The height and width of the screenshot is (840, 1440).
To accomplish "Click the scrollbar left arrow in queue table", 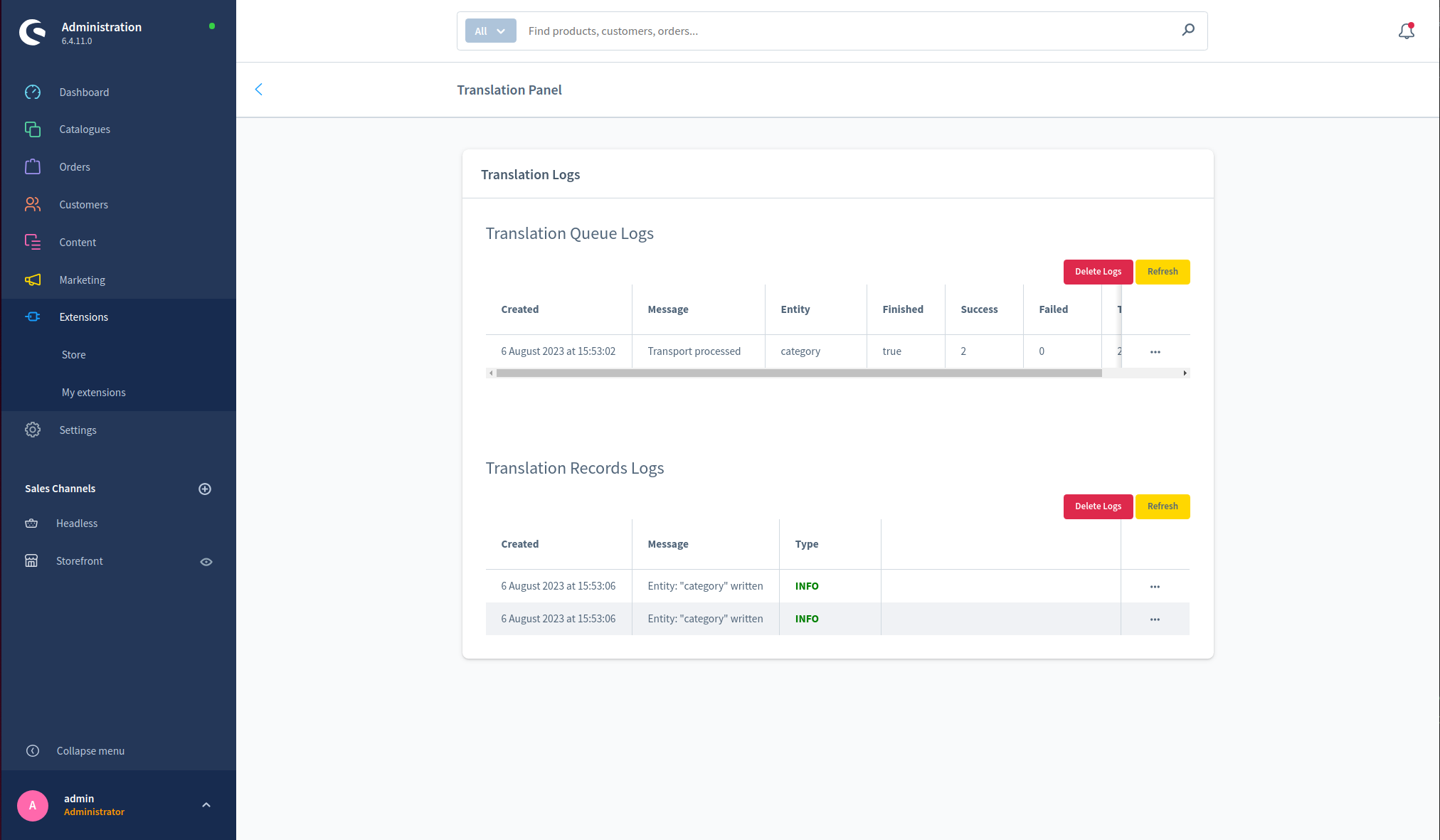I will pyautogui.click(x=491, y=373).
